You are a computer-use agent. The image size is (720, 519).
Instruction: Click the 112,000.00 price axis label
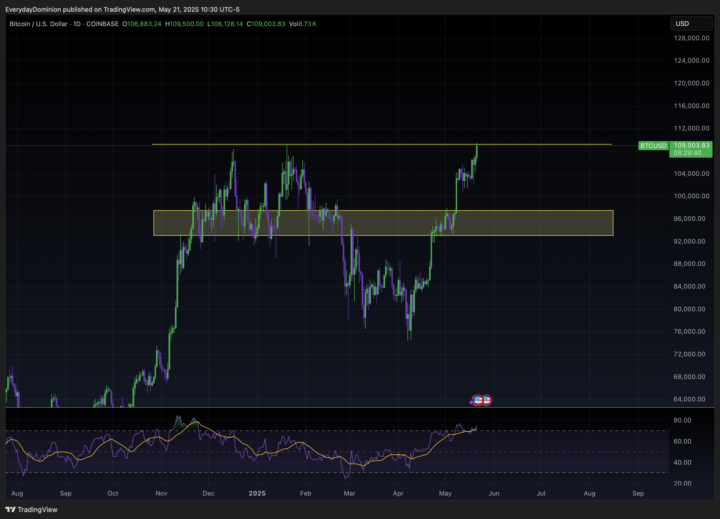tap(691, 128)
